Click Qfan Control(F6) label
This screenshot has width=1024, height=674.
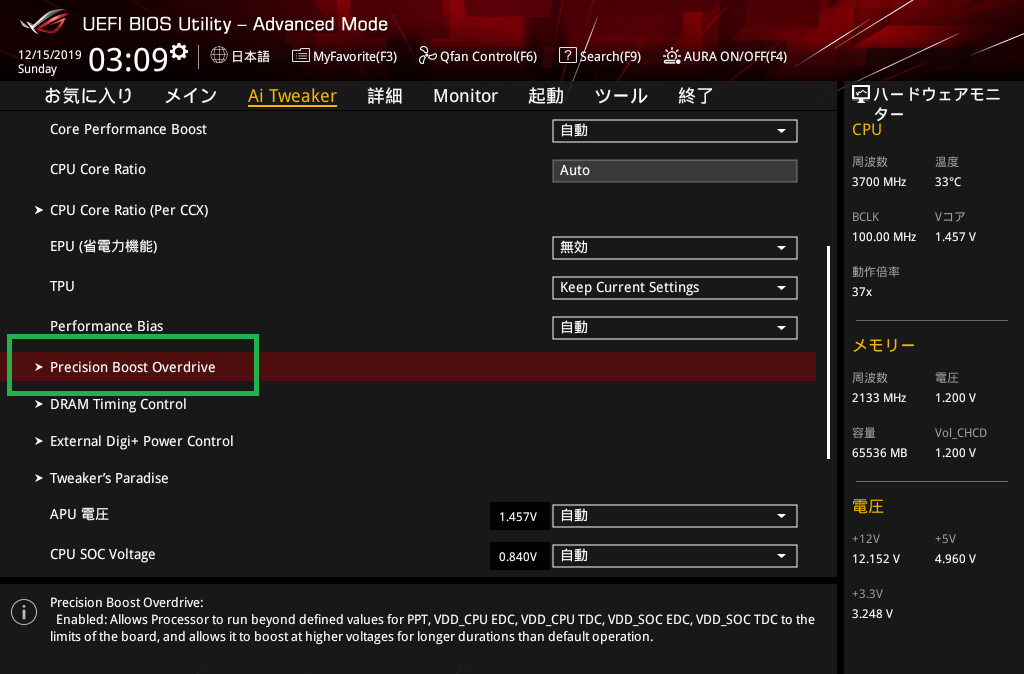pos(488,56)
